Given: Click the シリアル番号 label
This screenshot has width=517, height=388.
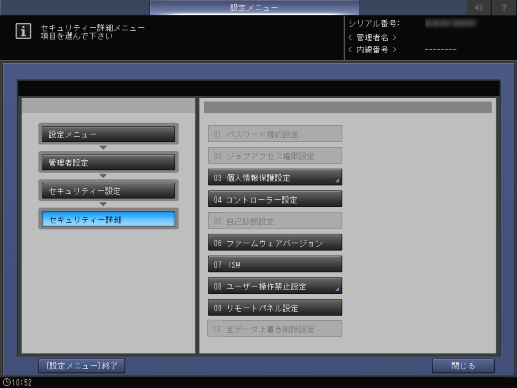Looking at the screenshot, I should tap(374, 23).
